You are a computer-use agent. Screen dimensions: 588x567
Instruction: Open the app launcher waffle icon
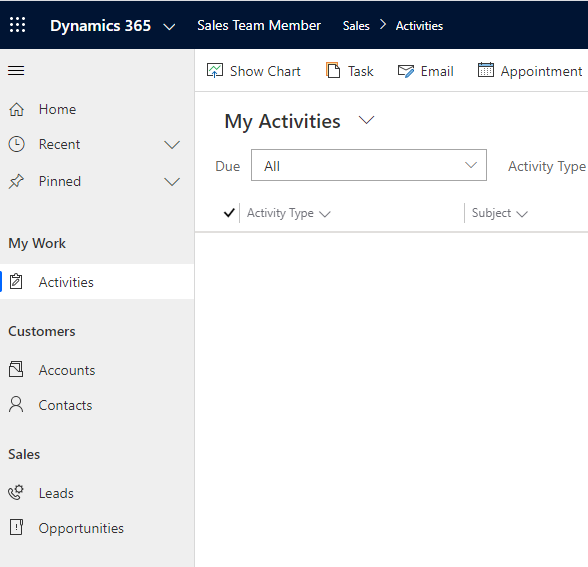pyautogui.click(x=17, y=25)
